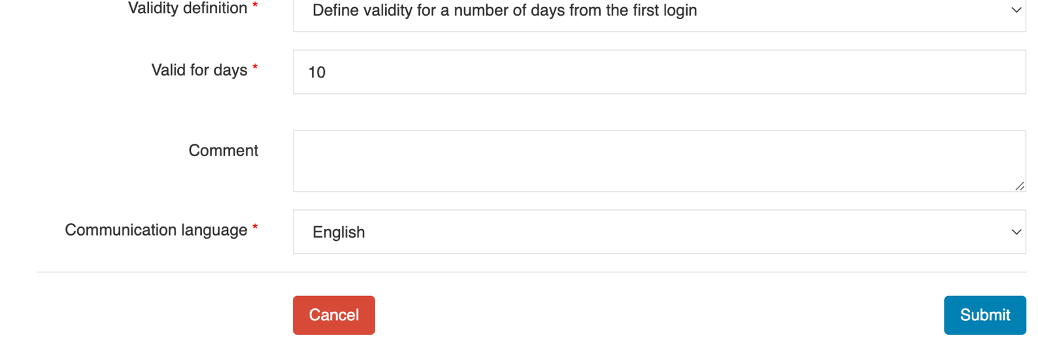Viewport: 1038px width, 360px height.
Task: Click the value 10 in the days field
Action: coord(316,72)
